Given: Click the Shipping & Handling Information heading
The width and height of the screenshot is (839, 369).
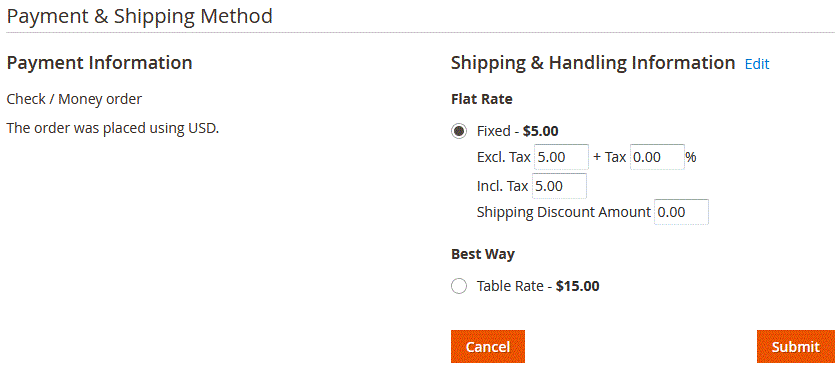Looking at the screenshot, I should coord(593,63).
